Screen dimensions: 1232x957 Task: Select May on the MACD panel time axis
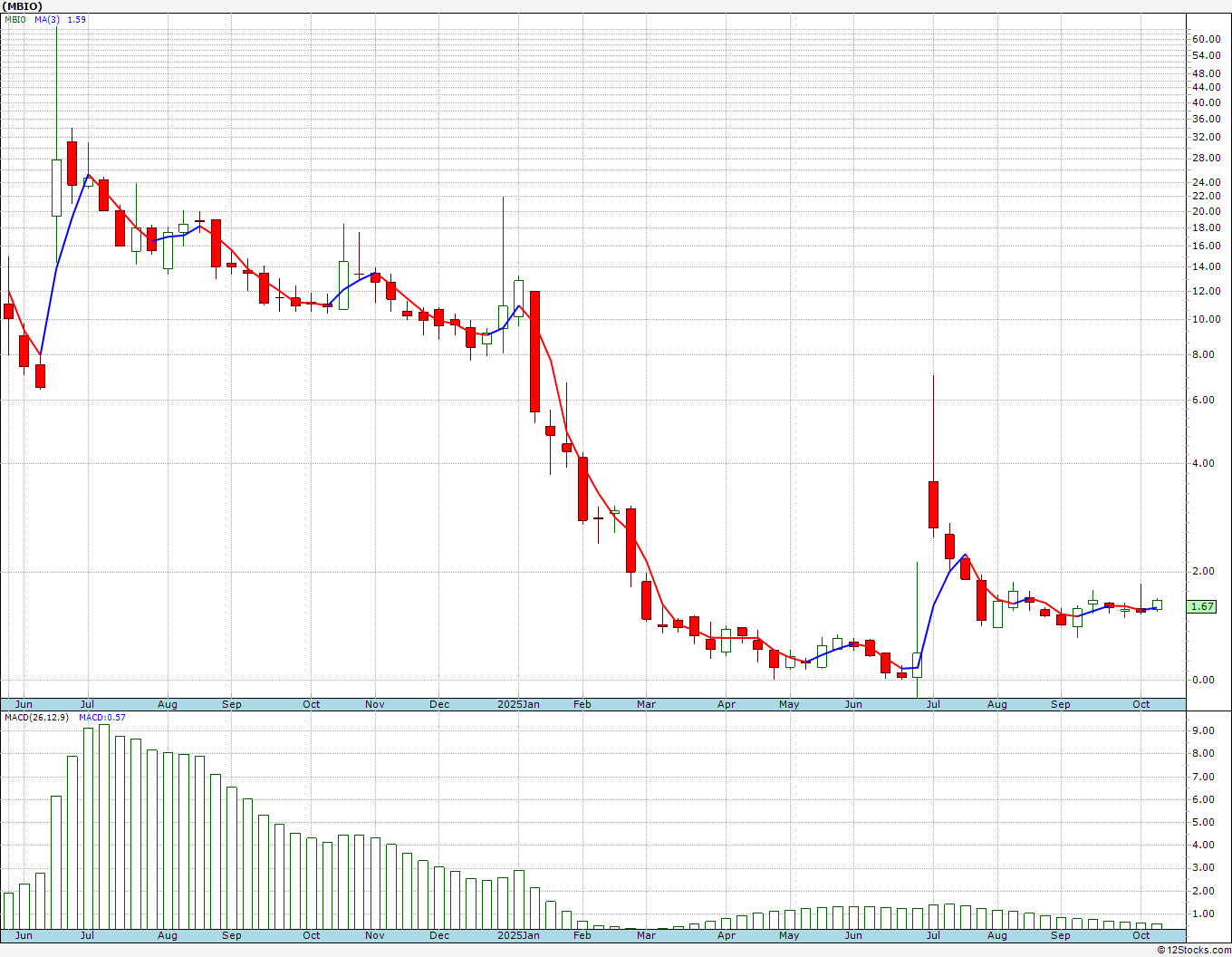789,935
